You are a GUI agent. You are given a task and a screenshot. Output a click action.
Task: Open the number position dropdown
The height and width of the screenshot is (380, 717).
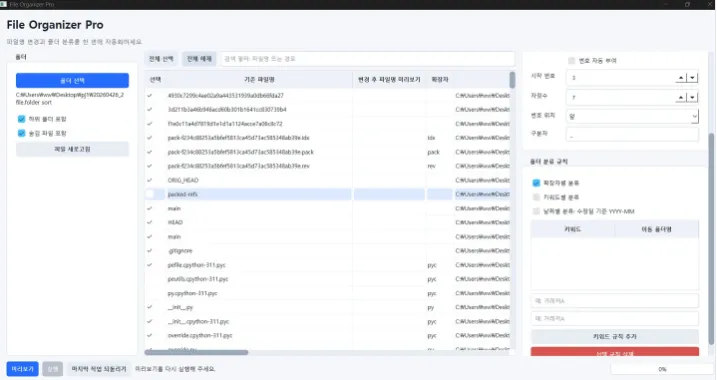[632, 117]
